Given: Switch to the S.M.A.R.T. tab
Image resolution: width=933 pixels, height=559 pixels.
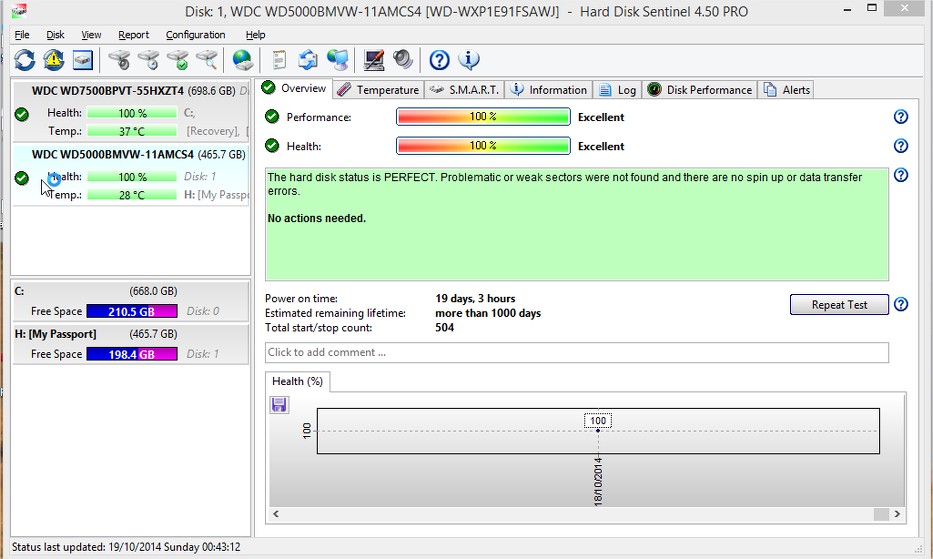Looking at the screenshot, I should (x=465, y=90).
